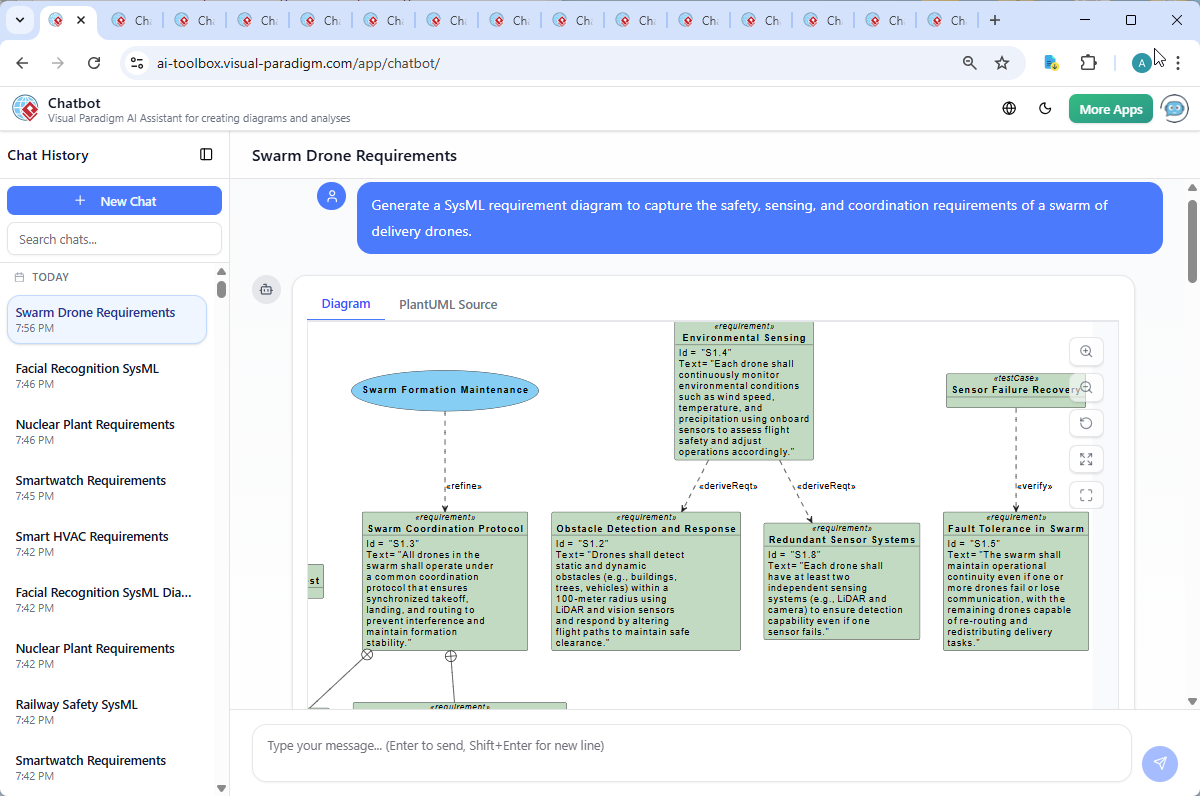The height and width of the screenshot is (796, 1200).
Task: Open the diagram in fullscreen
Action: pos(1085,495)
